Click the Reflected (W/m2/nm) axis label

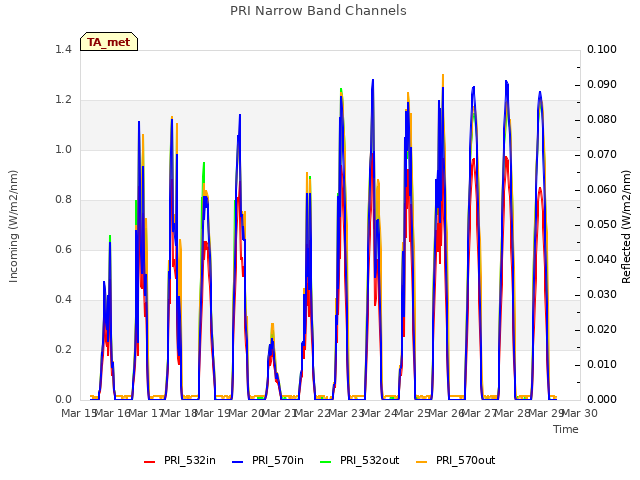[x=626, y=227]
